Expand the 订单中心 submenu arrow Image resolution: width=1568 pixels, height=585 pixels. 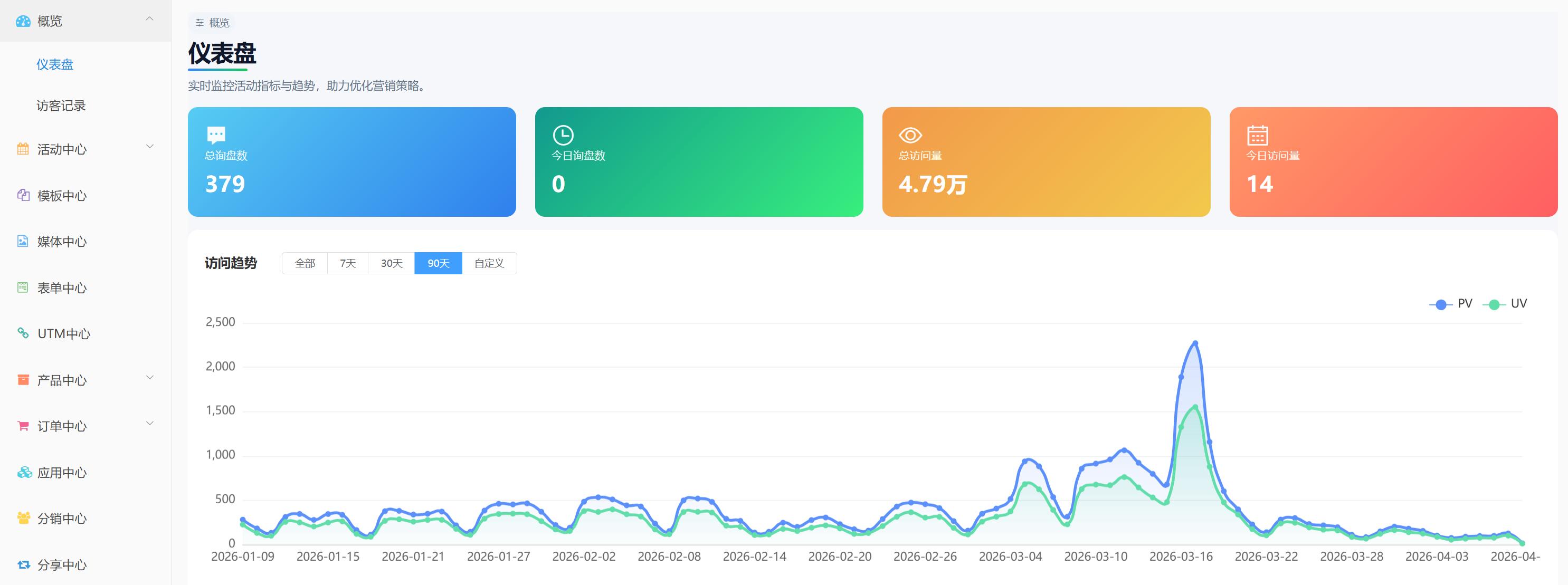coord(150,423)
